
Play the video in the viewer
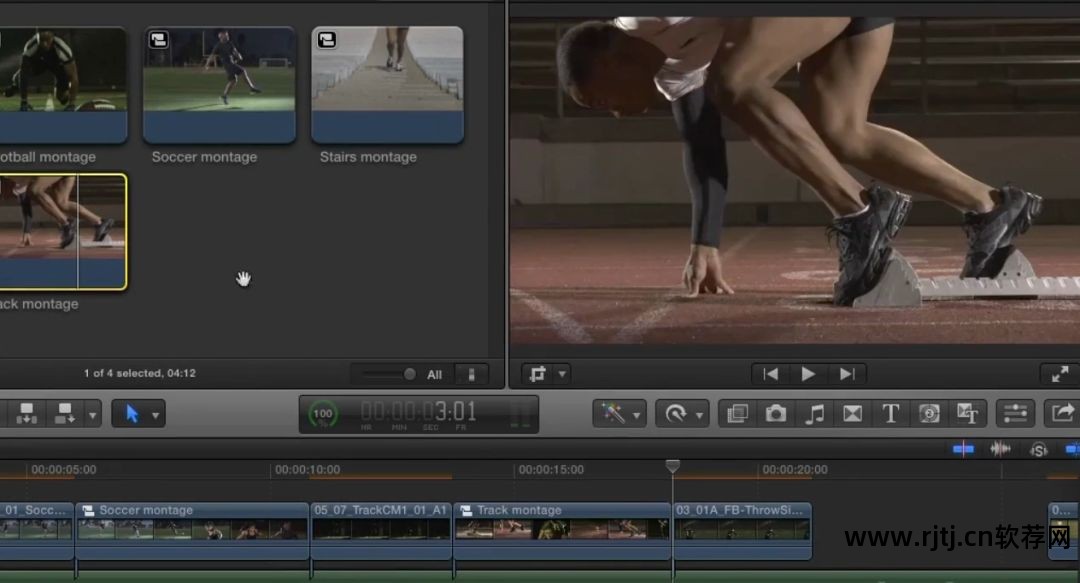click(808, 374)
